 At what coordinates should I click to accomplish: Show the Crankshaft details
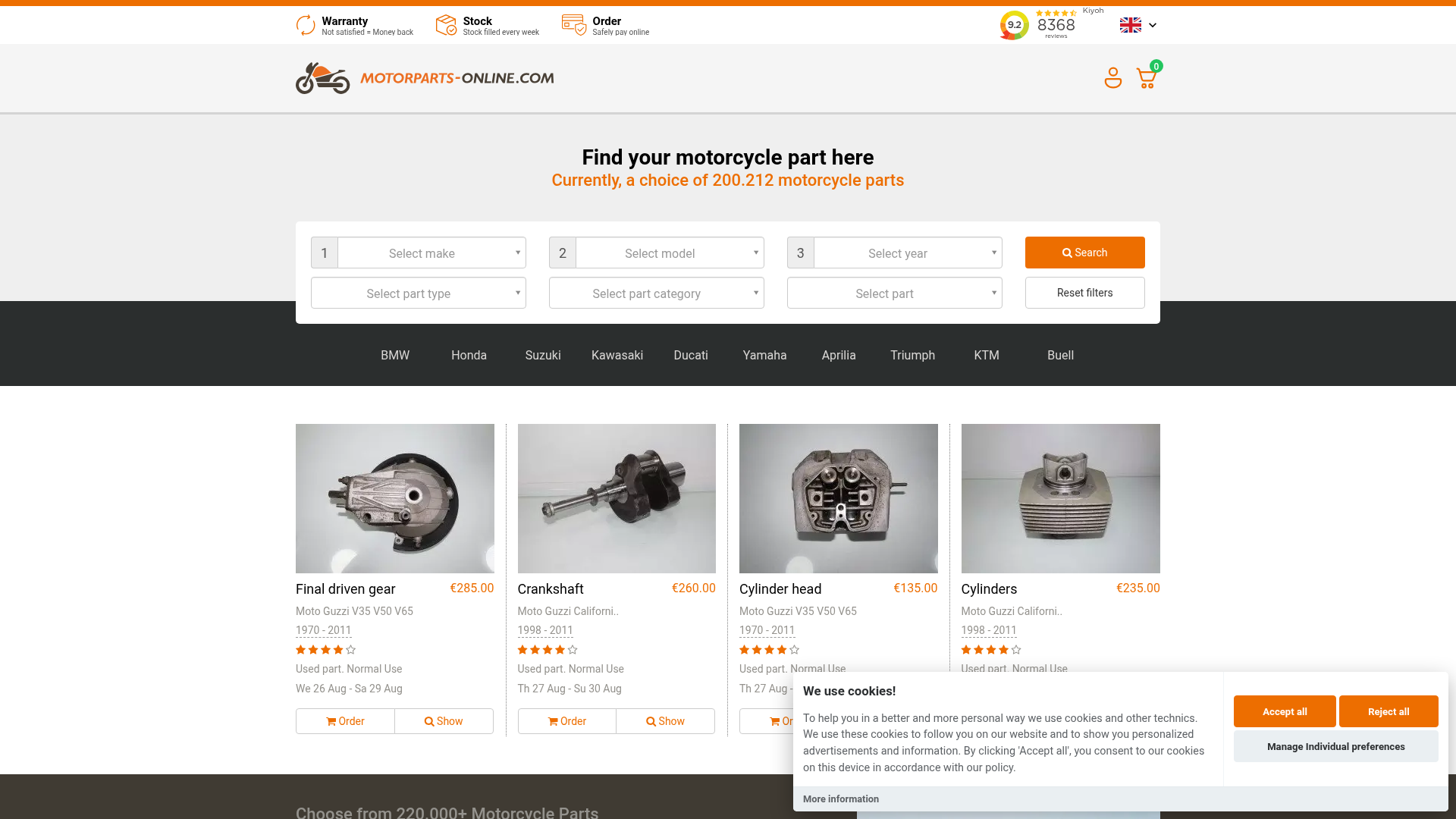pos(665,721)
